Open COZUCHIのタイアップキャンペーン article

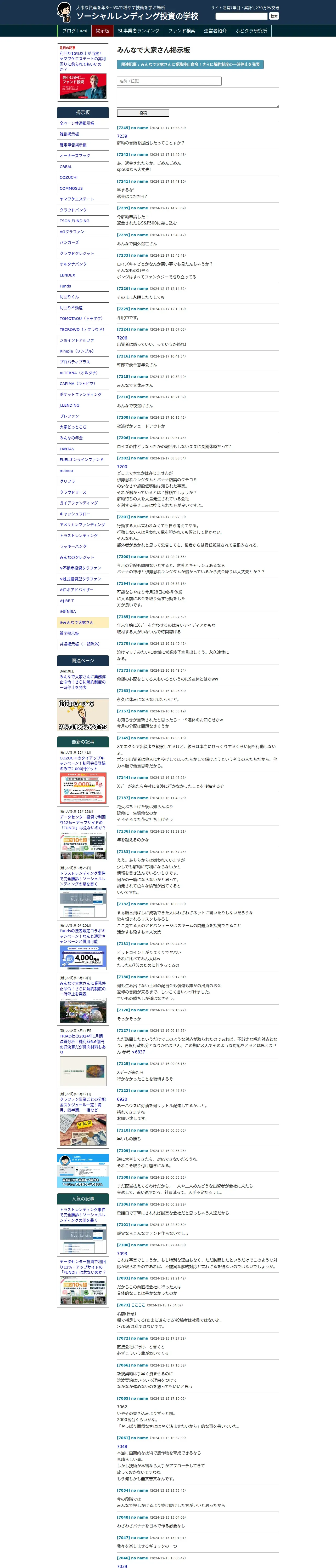click(x=82, y=763)
